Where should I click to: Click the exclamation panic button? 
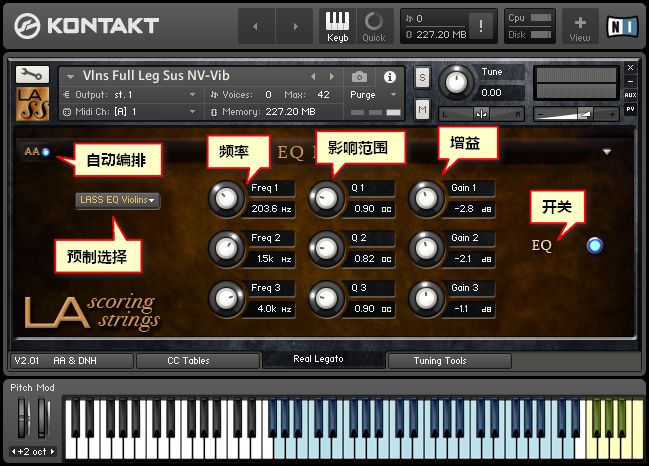[481, 26]
